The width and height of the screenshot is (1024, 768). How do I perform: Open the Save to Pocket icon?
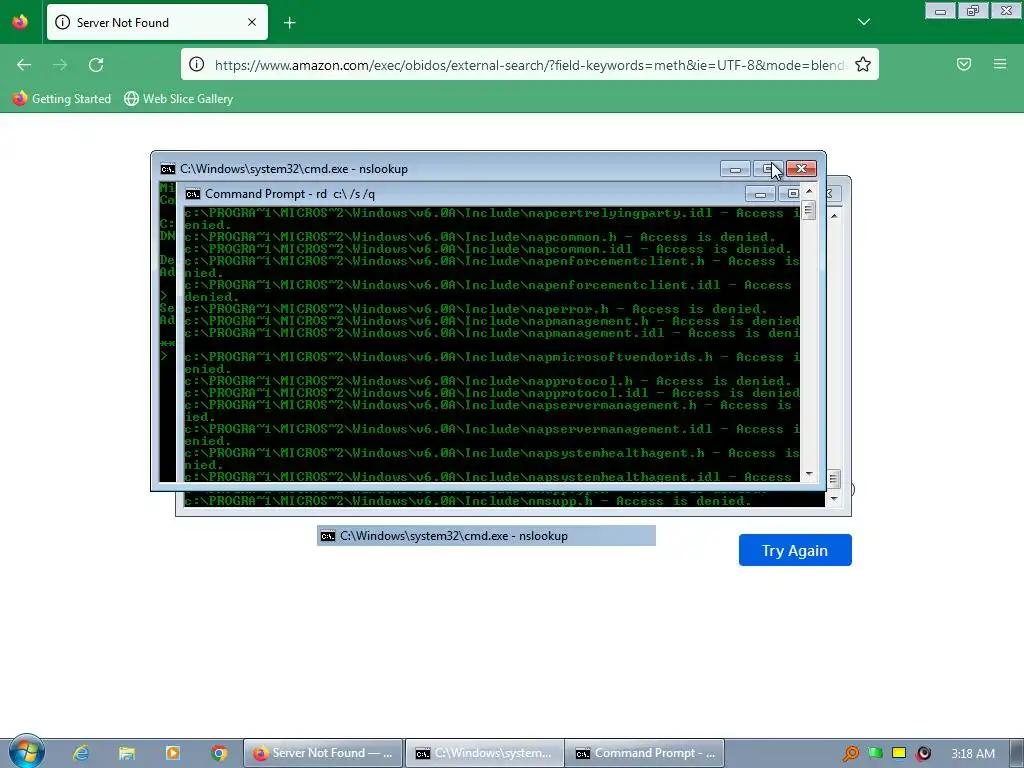pyautogui.click(x=964, y=64)
